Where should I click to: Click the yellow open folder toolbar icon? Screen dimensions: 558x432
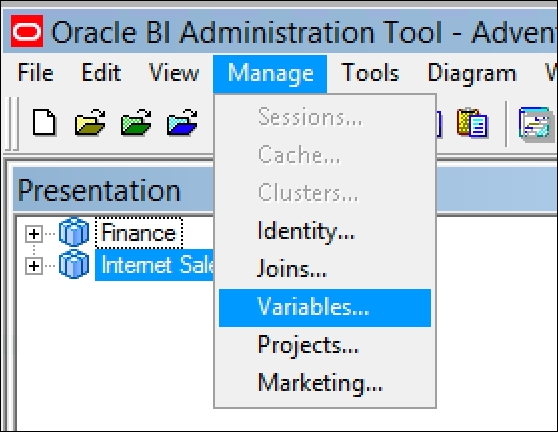pyautogui.click(x=90, y=122)
